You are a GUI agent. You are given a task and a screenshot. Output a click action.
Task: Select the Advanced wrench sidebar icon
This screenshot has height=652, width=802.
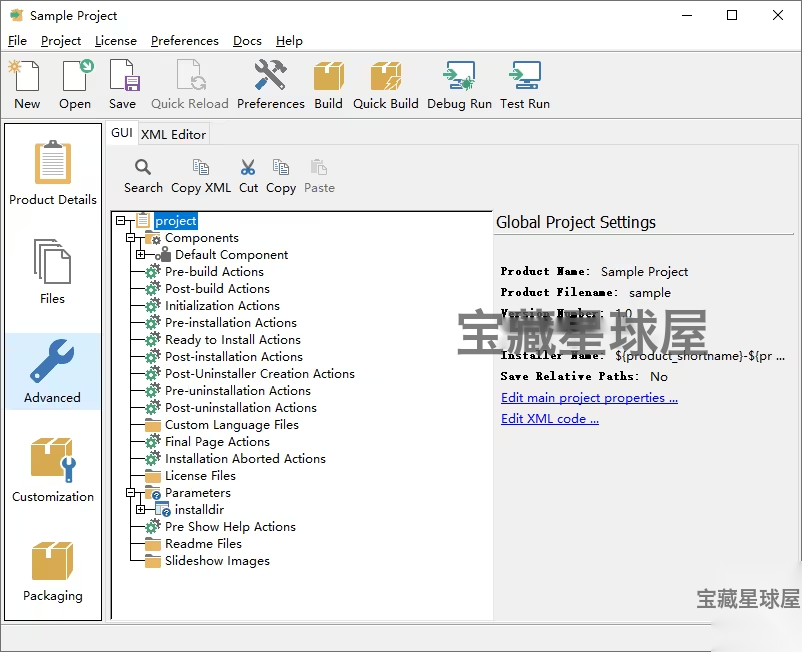pyautogui.click(x=52, y=361)
